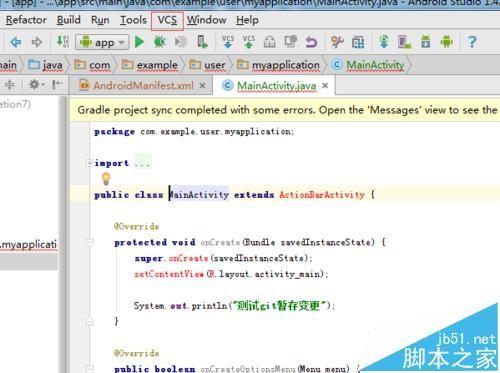Viewport: 500px width, 373px height.
Task: Open the Project Structure icon
Action: point(358,42)
